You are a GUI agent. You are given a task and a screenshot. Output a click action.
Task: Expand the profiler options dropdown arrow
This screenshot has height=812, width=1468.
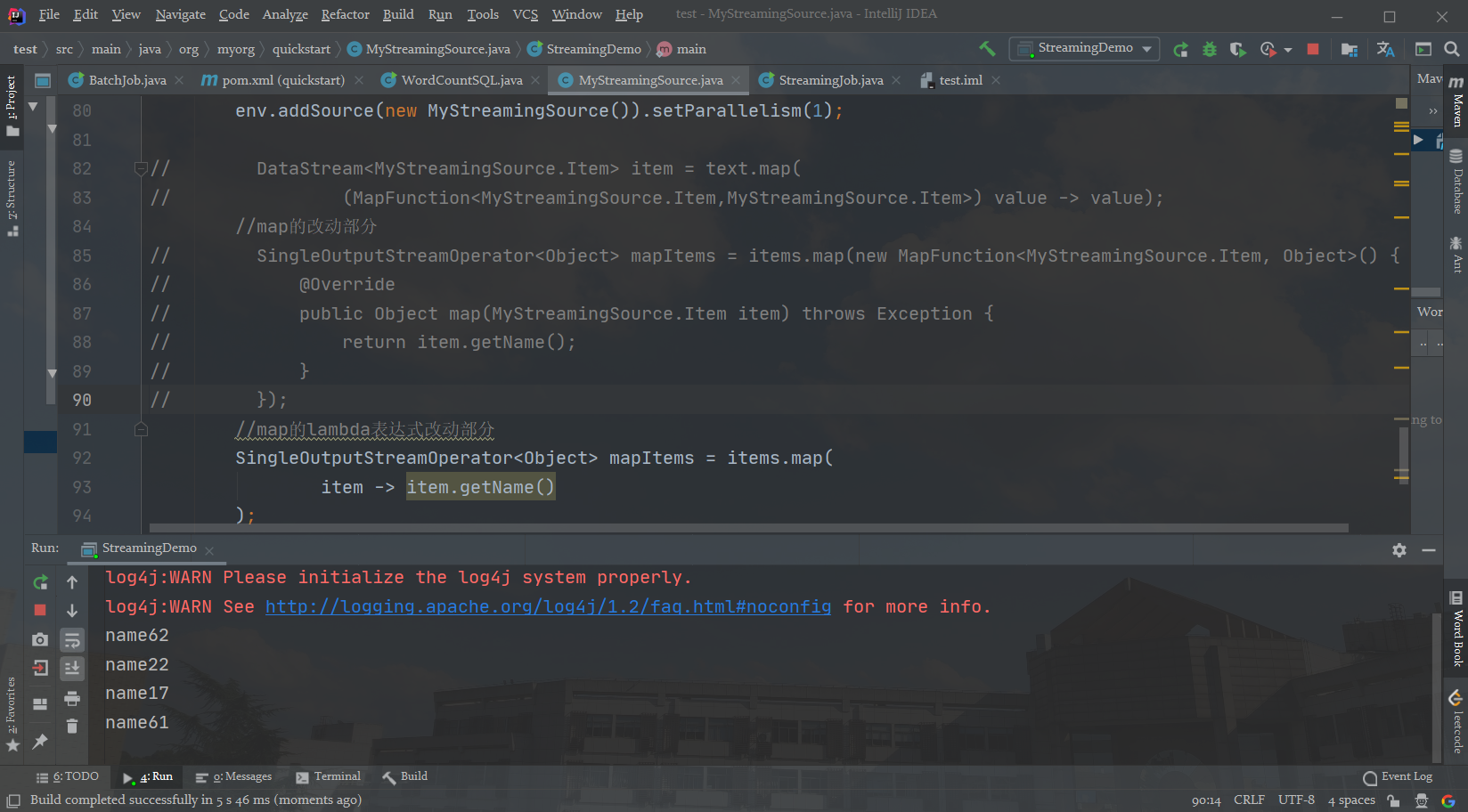coord(1288,50)
